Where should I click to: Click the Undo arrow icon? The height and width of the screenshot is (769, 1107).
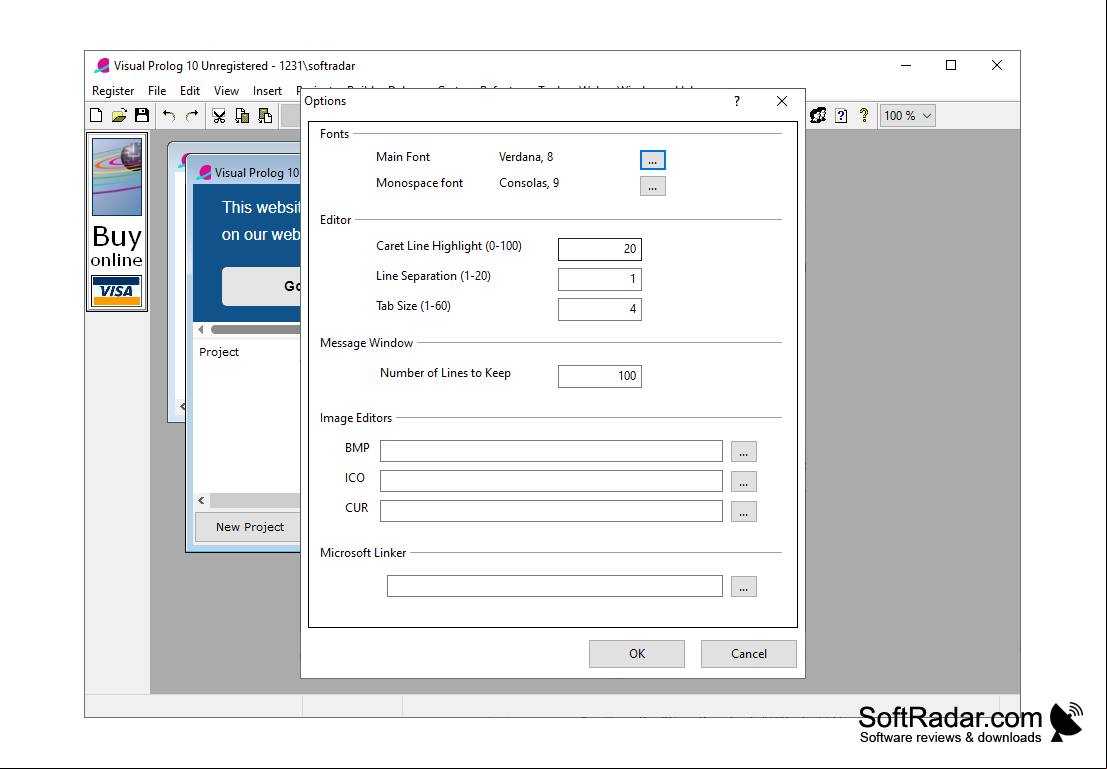pos(169,115)
